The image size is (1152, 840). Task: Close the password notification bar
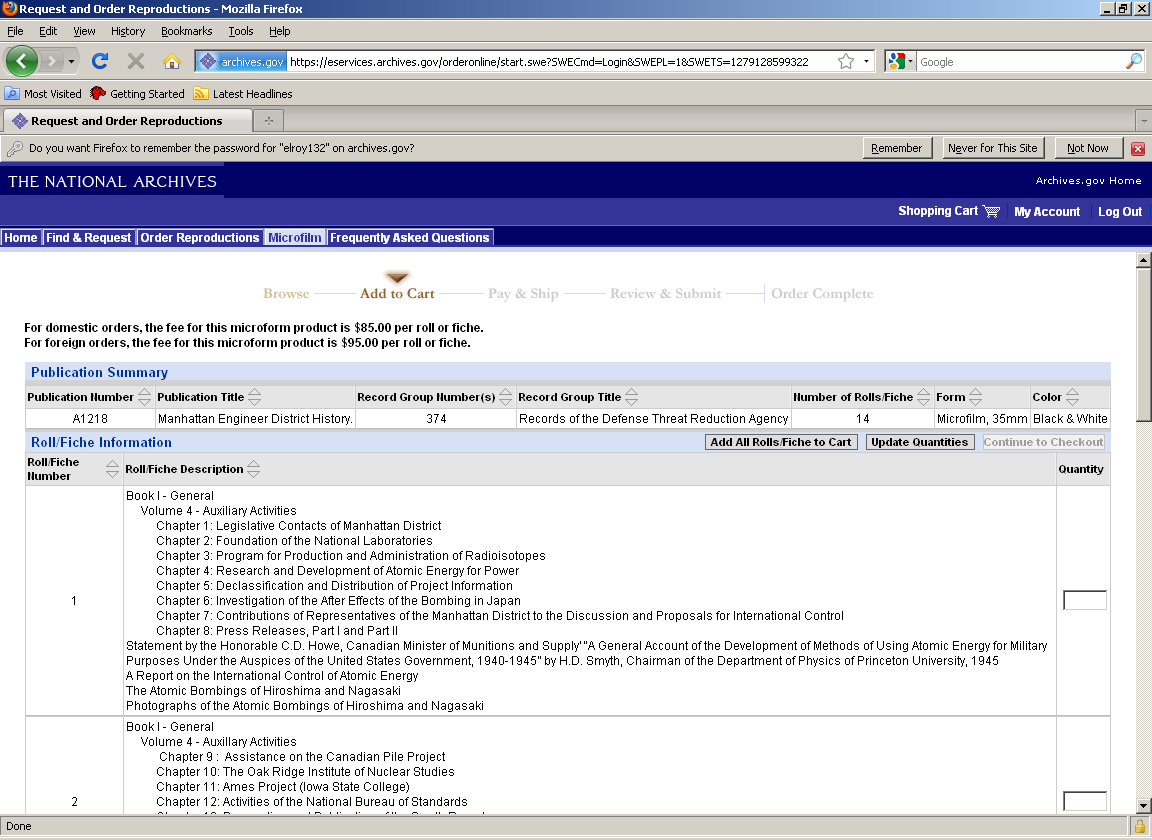tap(1138, 148)
